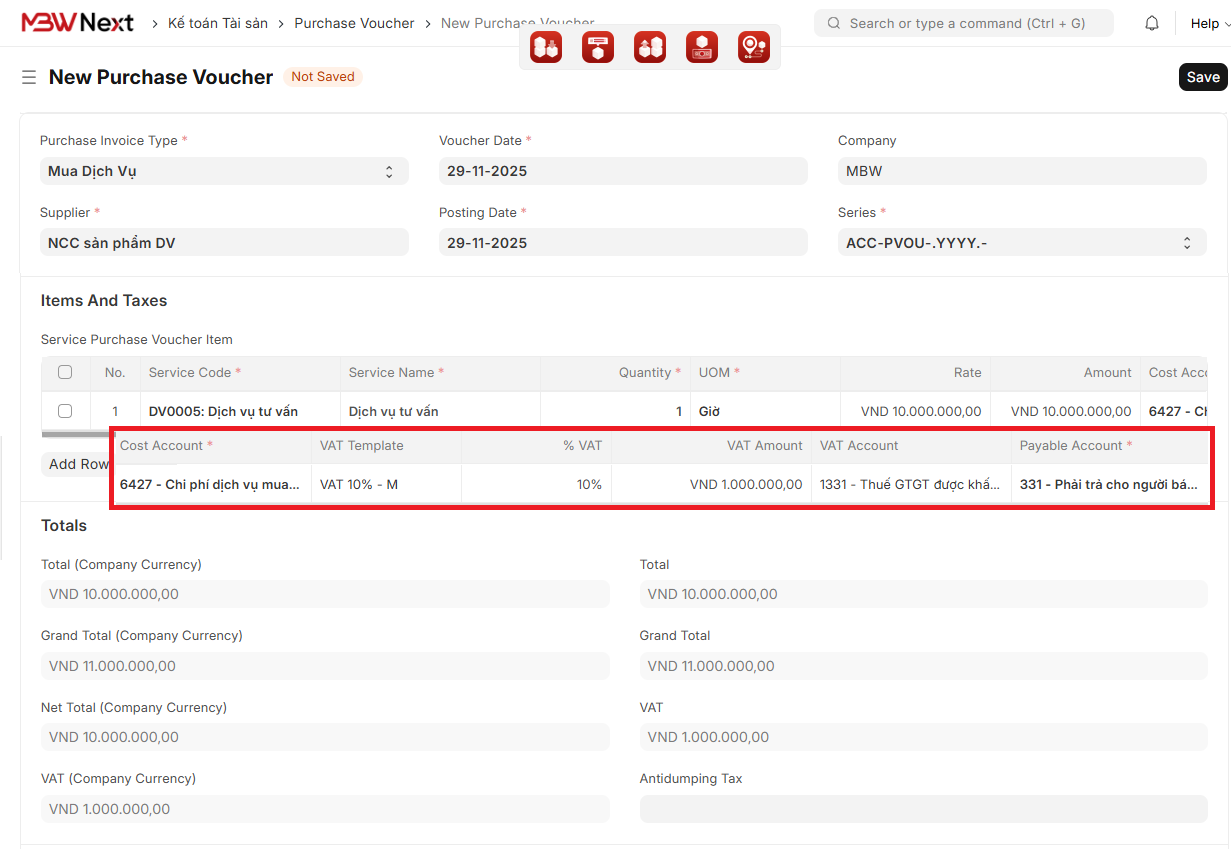Check the row 1 checkbox for DV0005
The width and height of the screenshot is (1231, 849).
65,411
